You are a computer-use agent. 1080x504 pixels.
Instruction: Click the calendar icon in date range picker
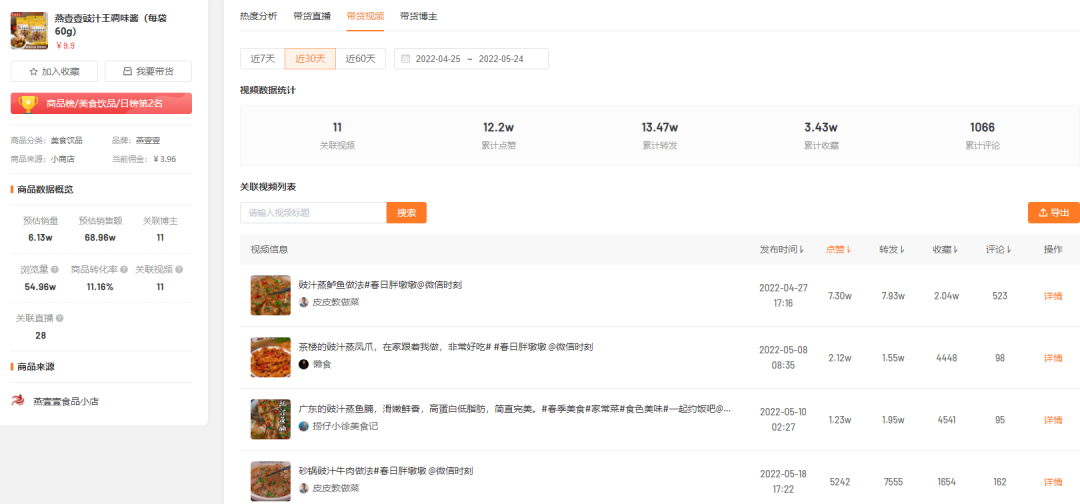coord(406,59)
